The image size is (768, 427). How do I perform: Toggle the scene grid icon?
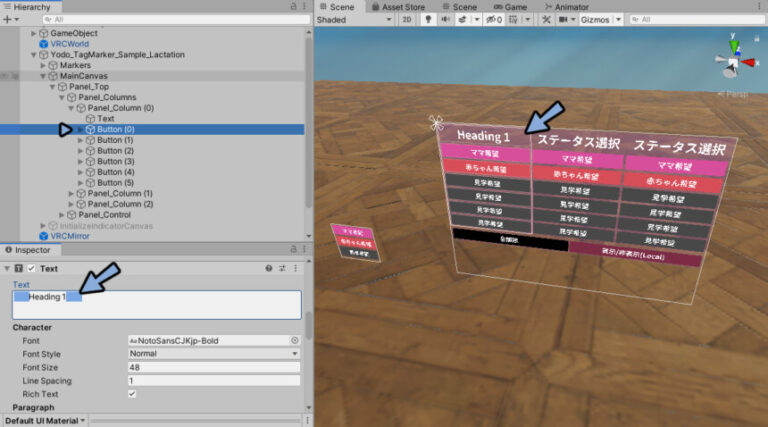click(x=513, y=20)
